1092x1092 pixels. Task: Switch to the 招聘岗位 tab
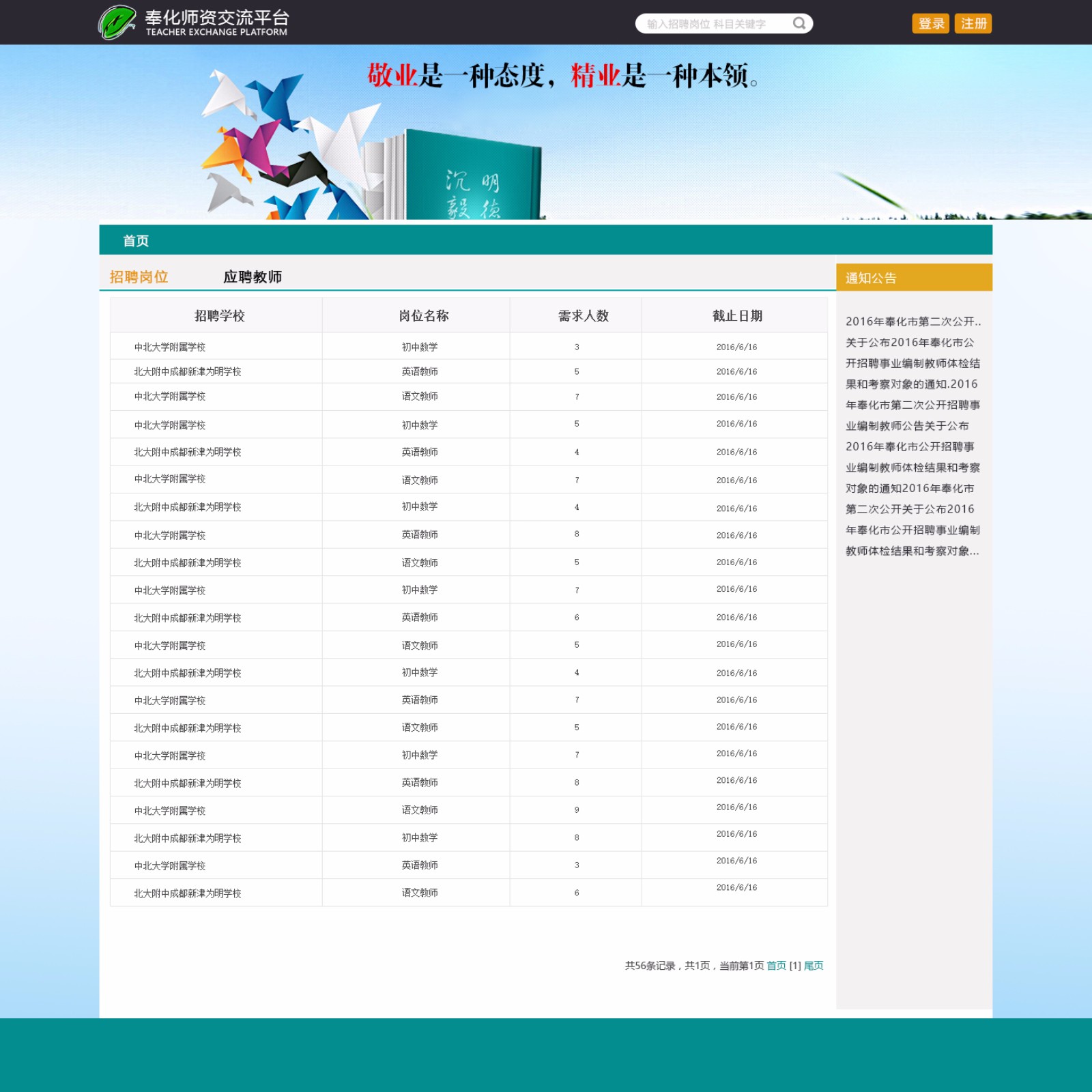coord(139,277)
